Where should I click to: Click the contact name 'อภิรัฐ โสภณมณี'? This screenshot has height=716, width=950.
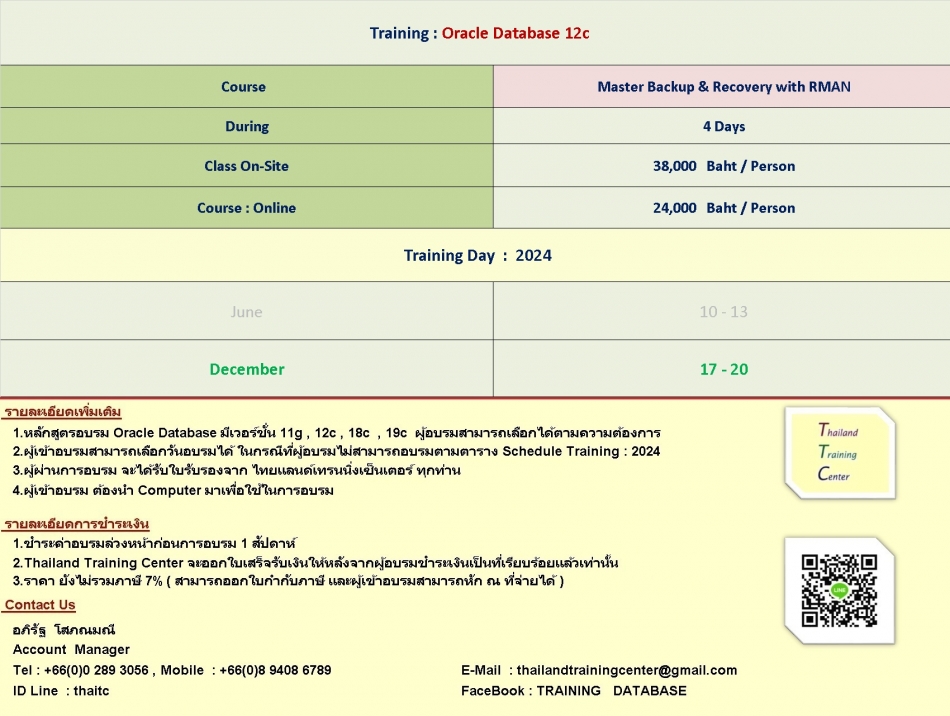[x=64, y=629]
